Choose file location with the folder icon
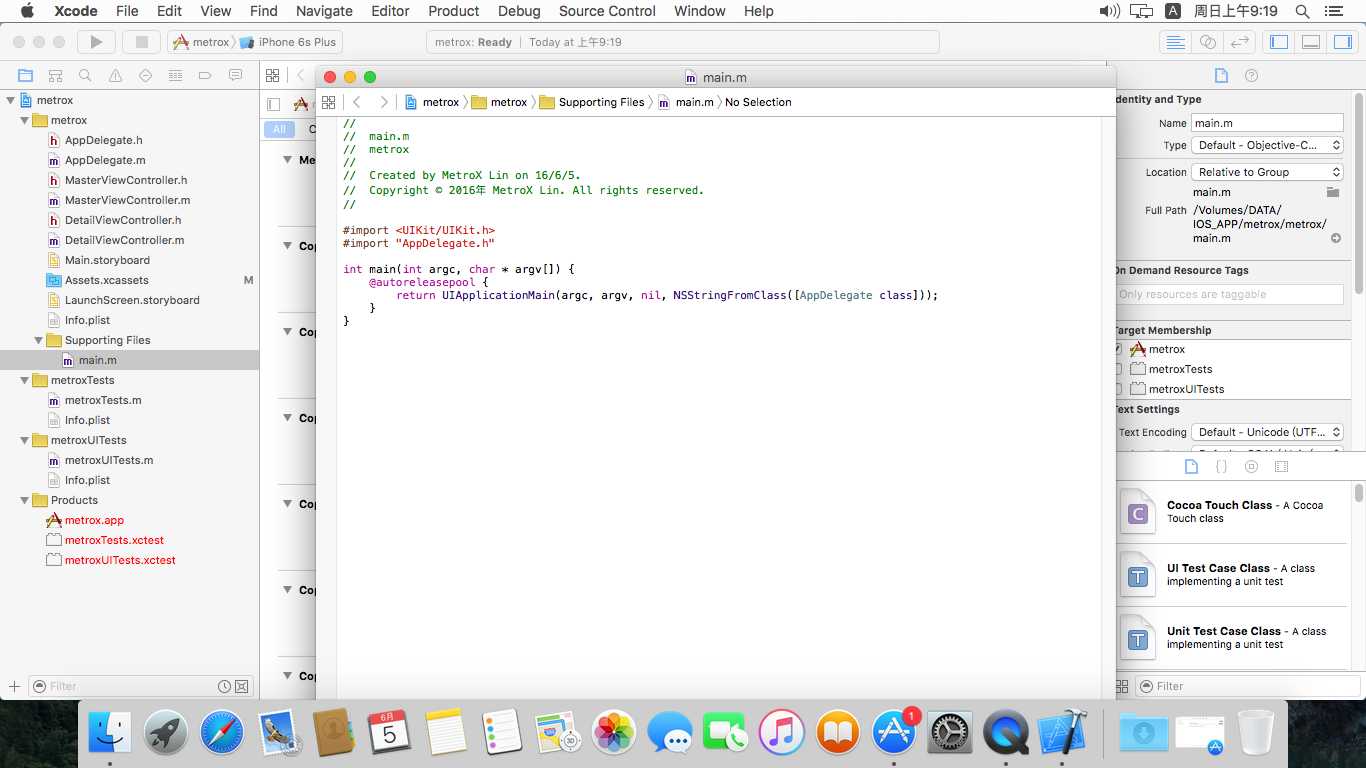This screenshot has width=1366, height=768. point(1333,192)
